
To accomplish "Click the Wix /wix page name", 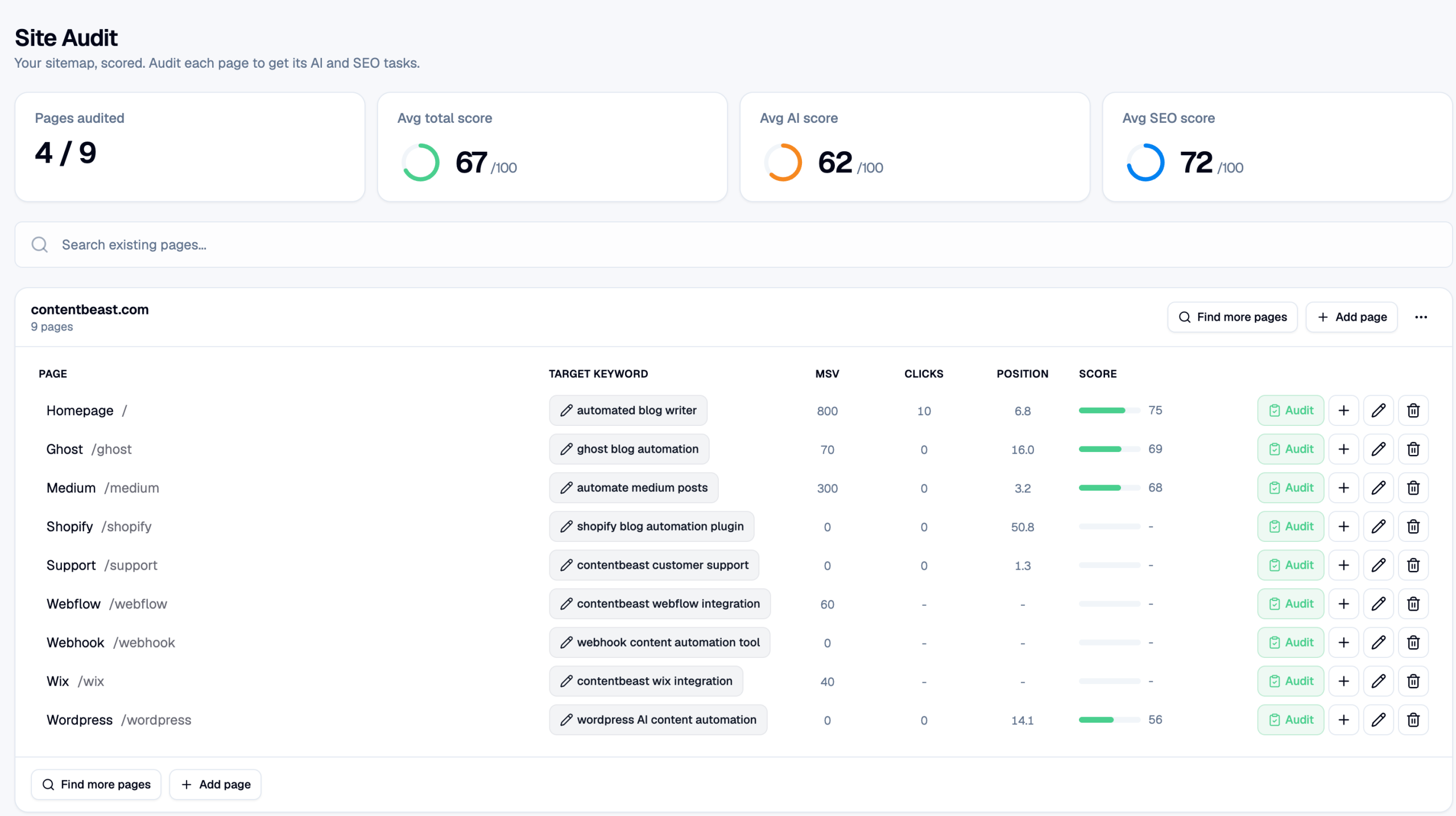I will (75, 681).
